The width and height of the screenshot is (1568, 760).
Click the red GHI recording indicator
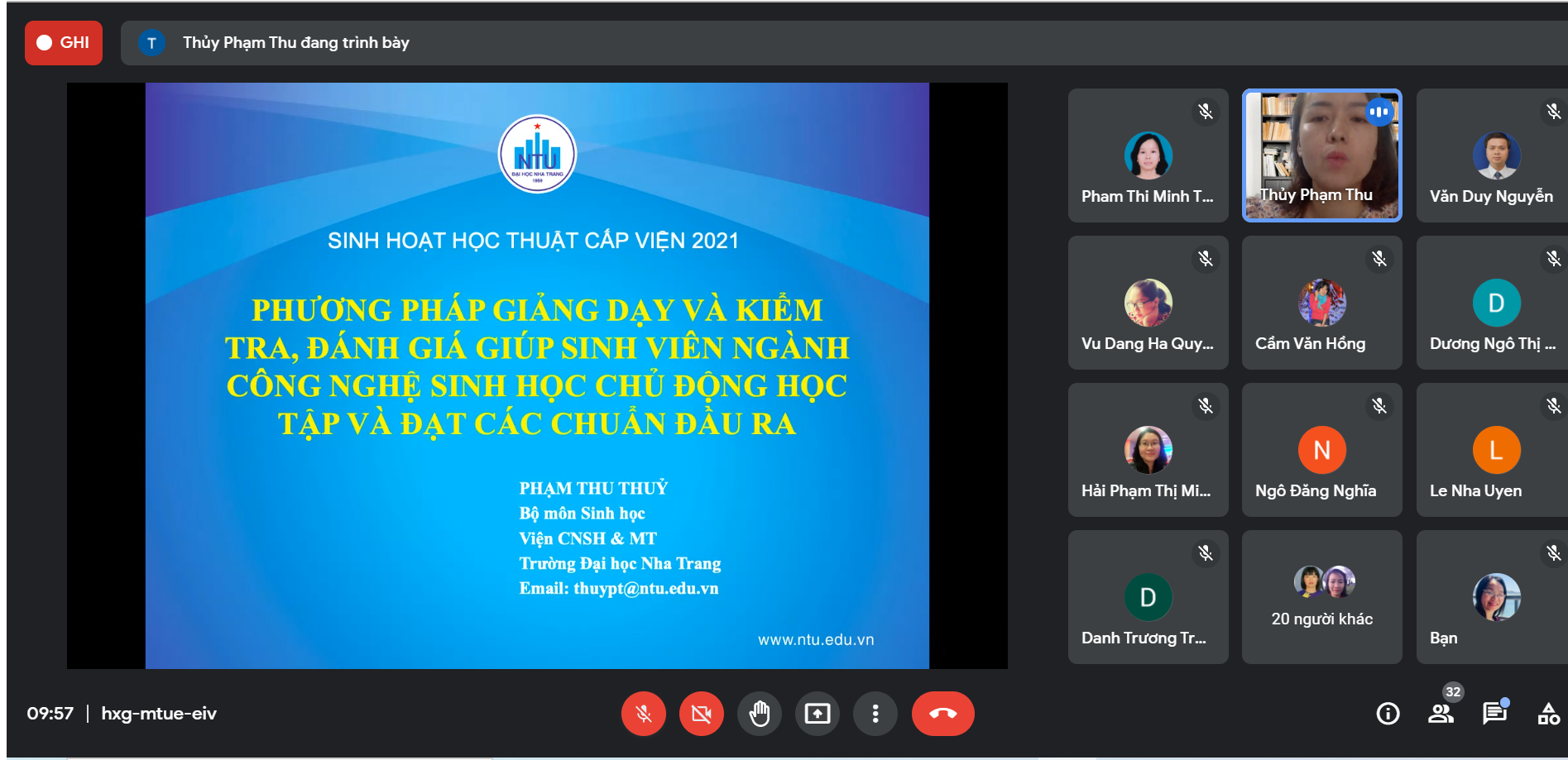64,42
